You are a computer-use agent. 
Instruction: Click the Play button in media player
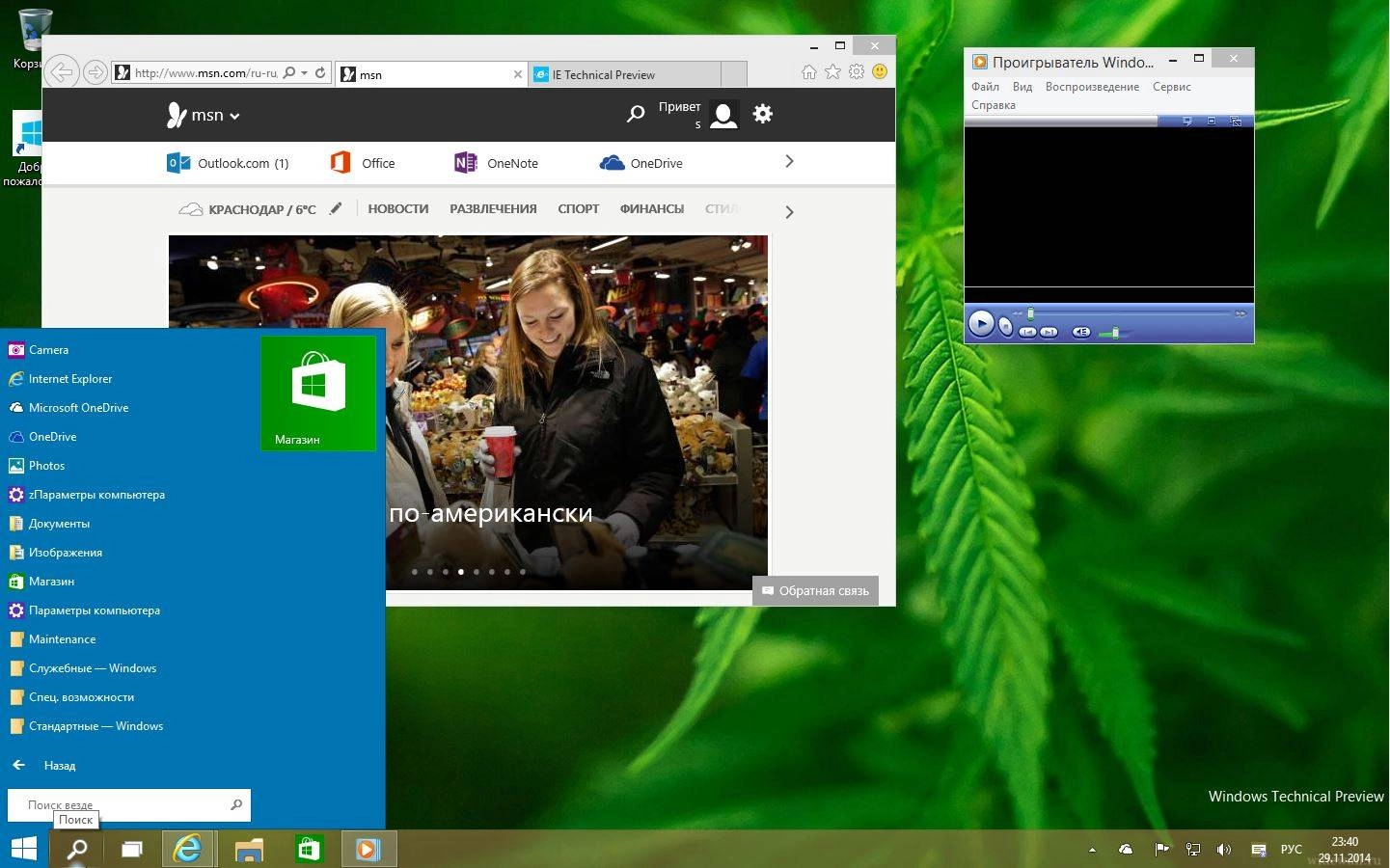[981, 324]
